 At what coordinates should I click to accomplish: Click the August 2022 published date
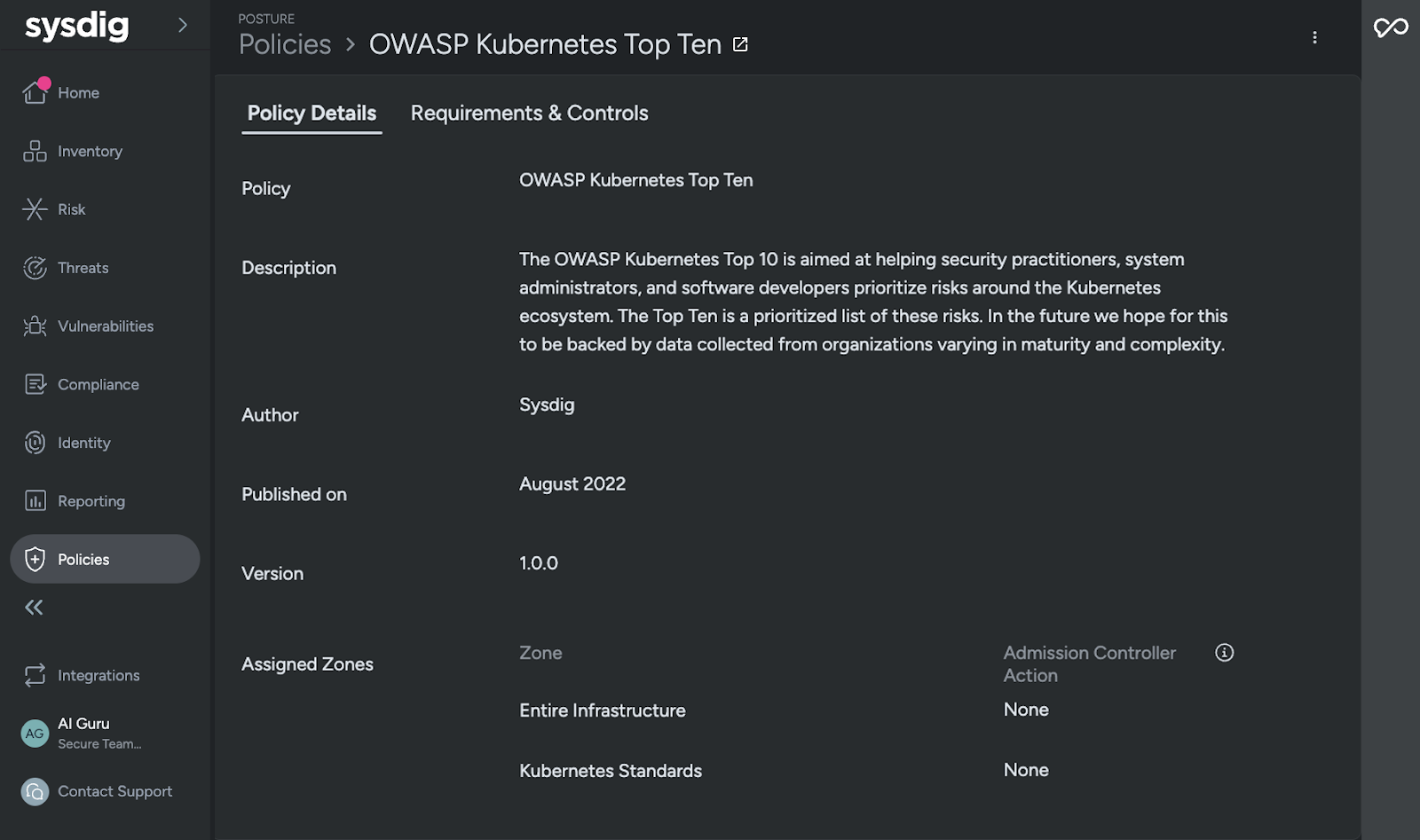point(572,484)
